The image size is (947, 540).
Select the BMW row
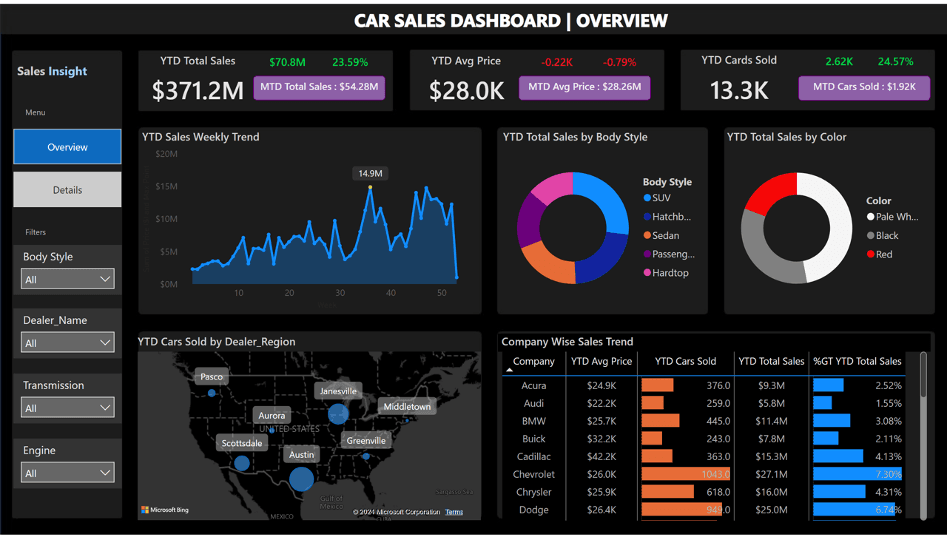point(702,421)
